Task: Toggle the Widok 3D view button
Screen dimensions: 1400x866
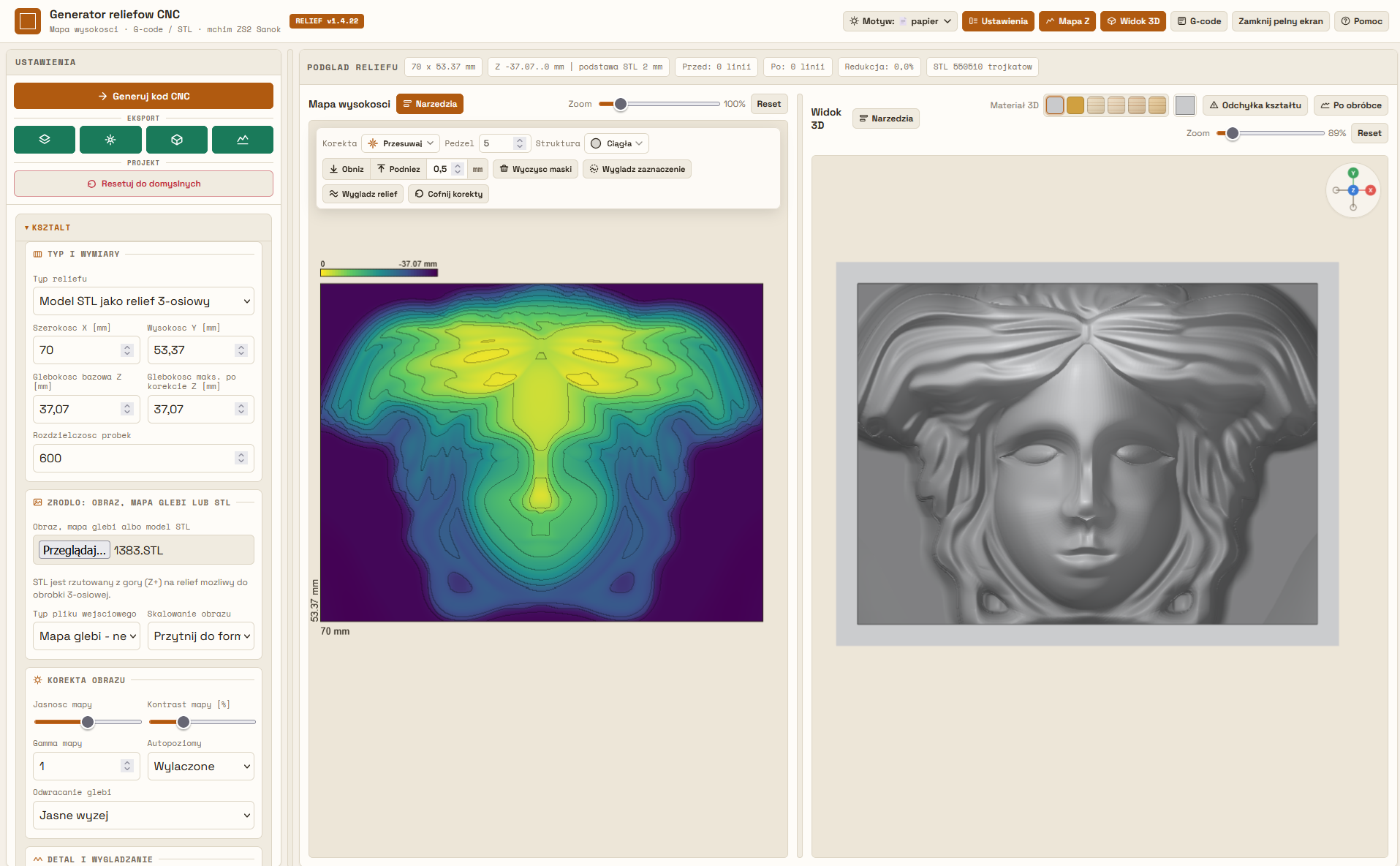Action: [1133, 21]
